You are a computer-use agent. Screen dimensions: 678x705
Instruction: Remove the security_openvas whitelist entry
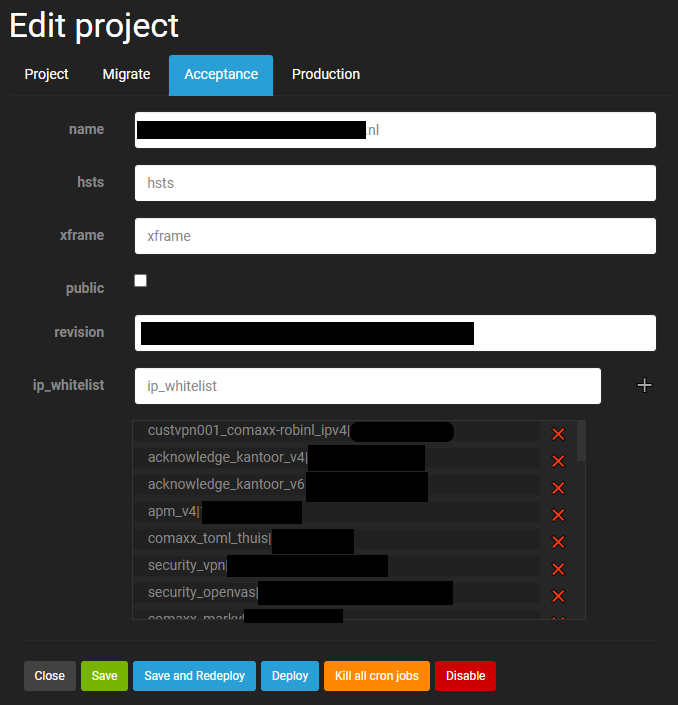pos(558,596)
